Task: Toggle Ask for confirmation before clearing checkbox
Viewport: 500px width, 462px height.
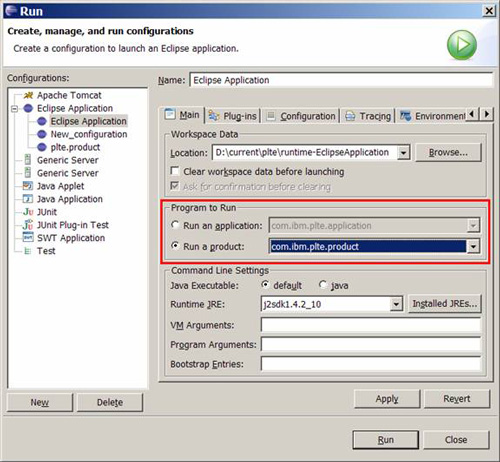Action: [x=174, y=185]
